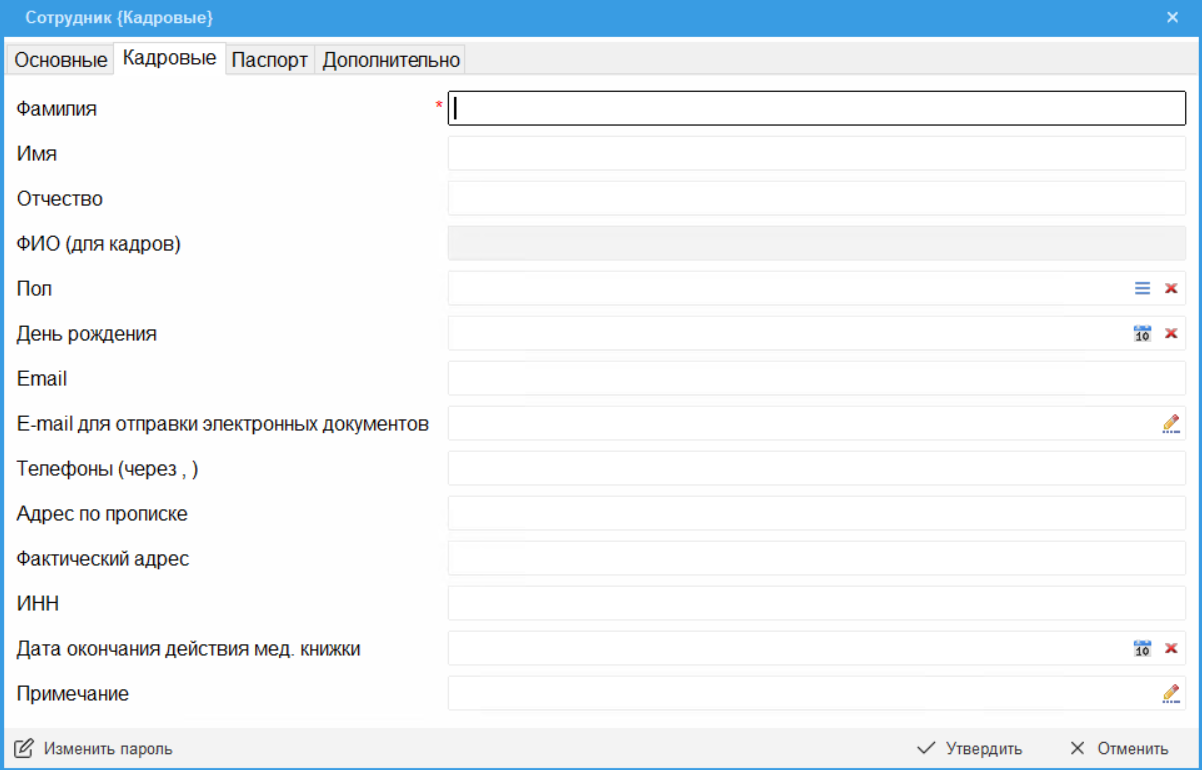Viewport: 1202px width, 770px height.
Task: Click the ИНН input field
Action: [x=816, y=603]
